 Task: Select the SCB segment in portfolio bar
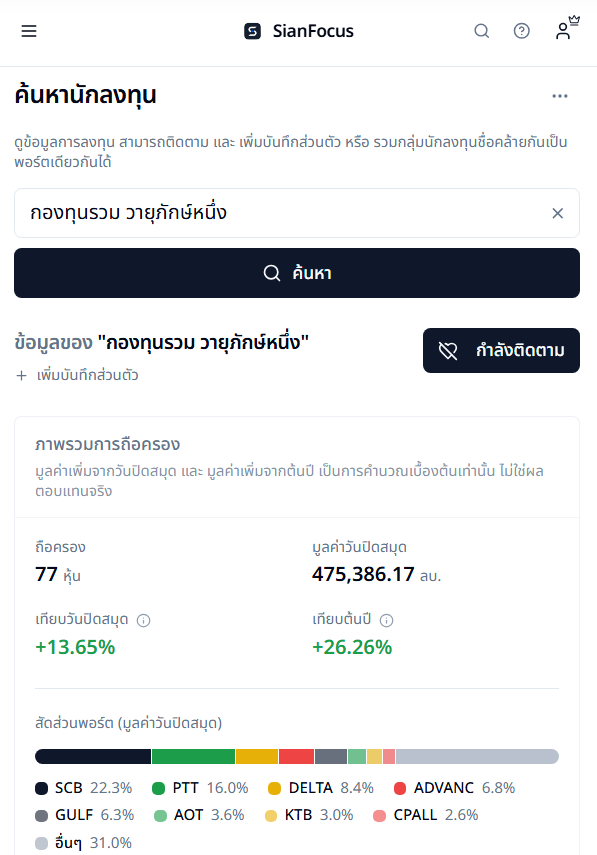click(x=93, y=756)
